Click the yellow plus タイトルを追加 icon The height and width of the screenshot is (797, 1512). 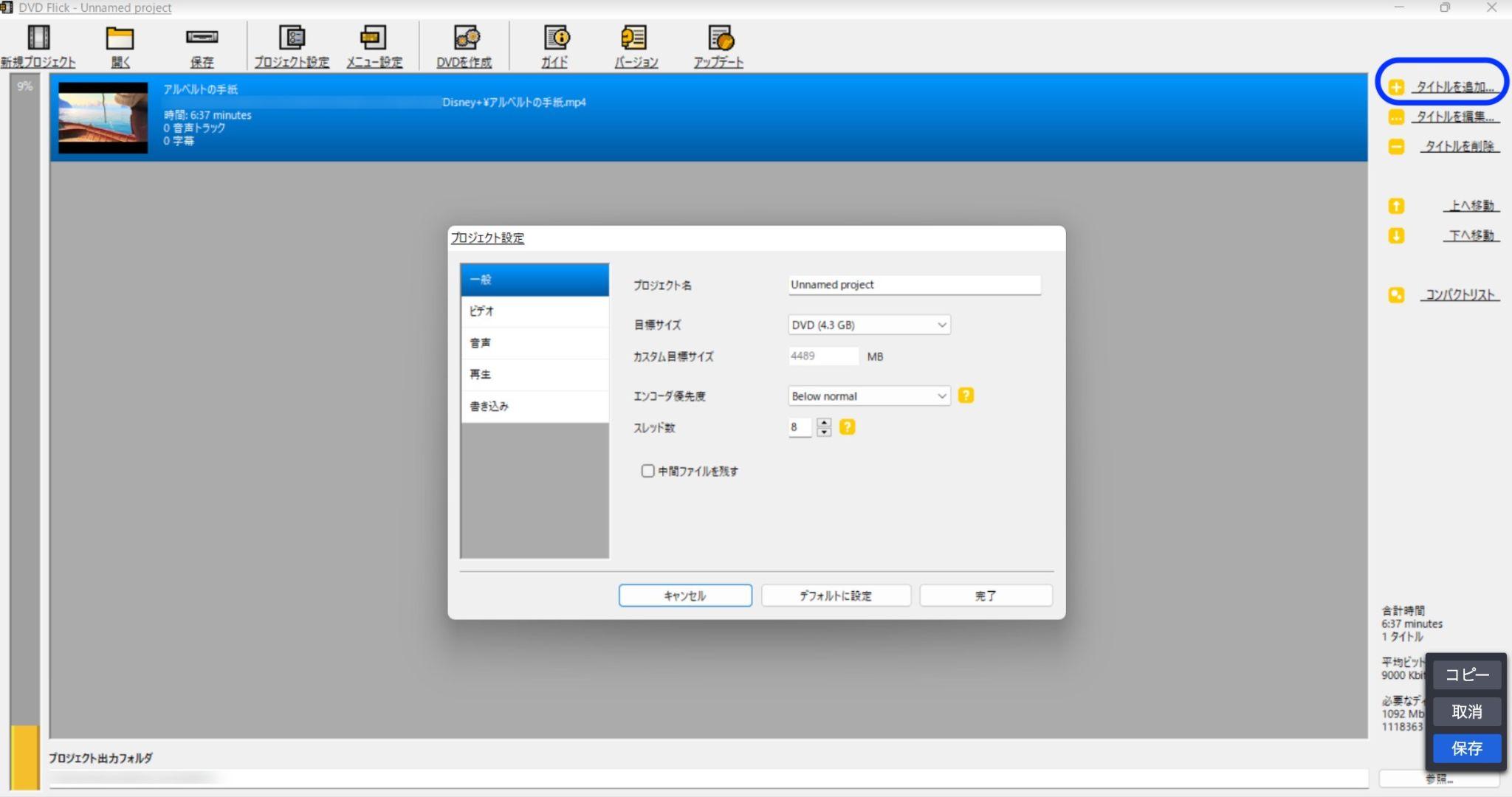1396,87
